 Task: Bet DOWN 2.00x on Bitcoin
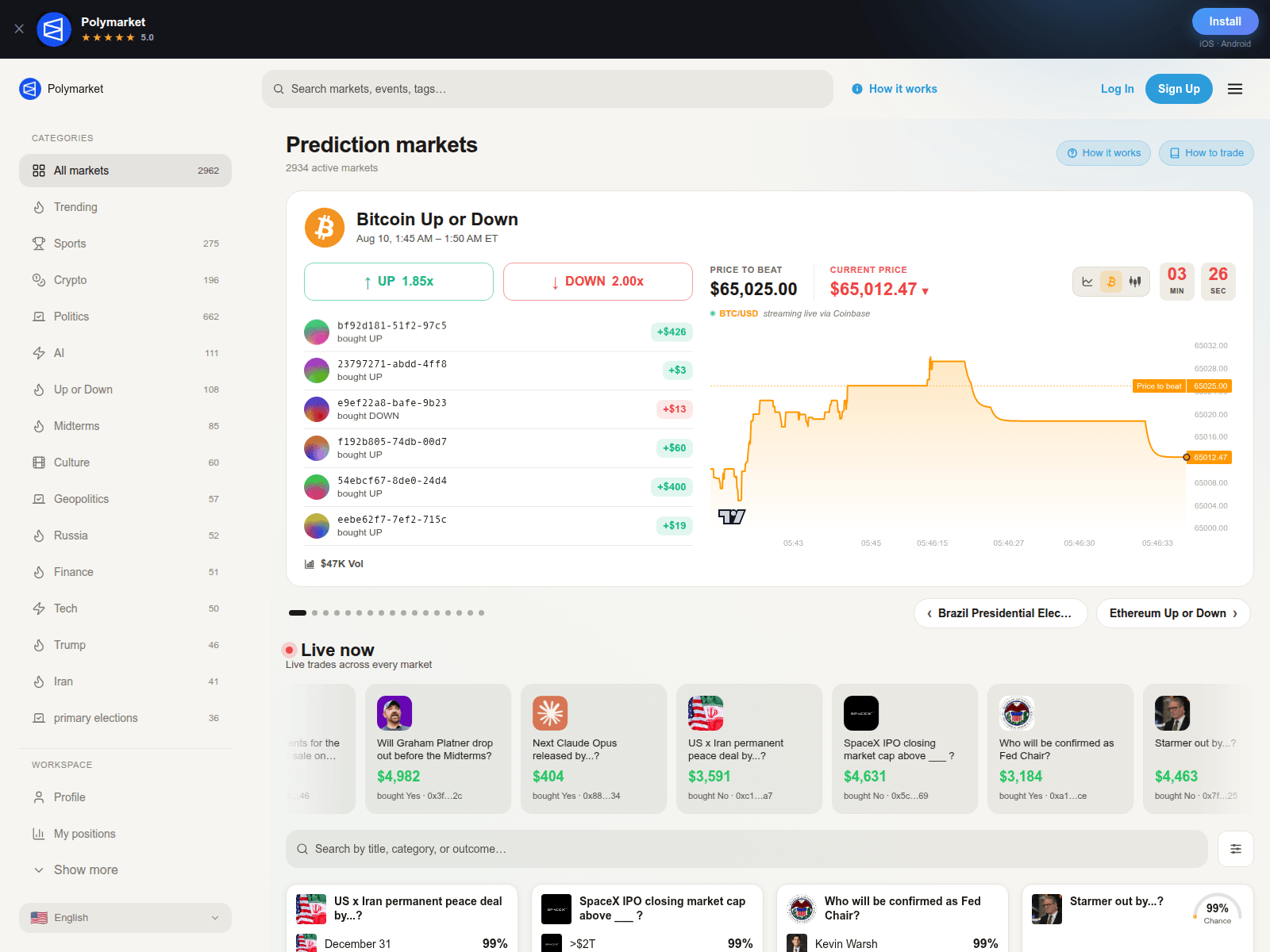598,282
